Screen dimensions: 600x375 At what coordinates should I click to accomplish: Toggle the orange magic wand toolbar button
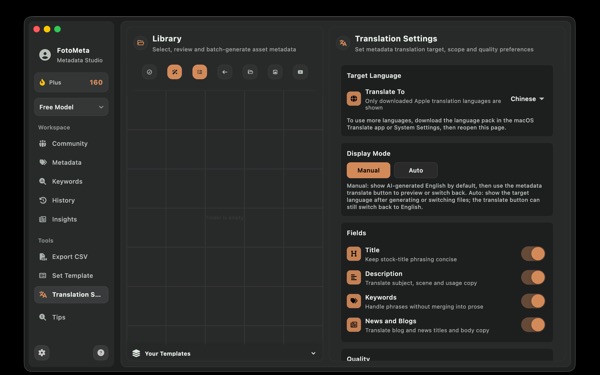pyautogui.click(x=174, y=72)
